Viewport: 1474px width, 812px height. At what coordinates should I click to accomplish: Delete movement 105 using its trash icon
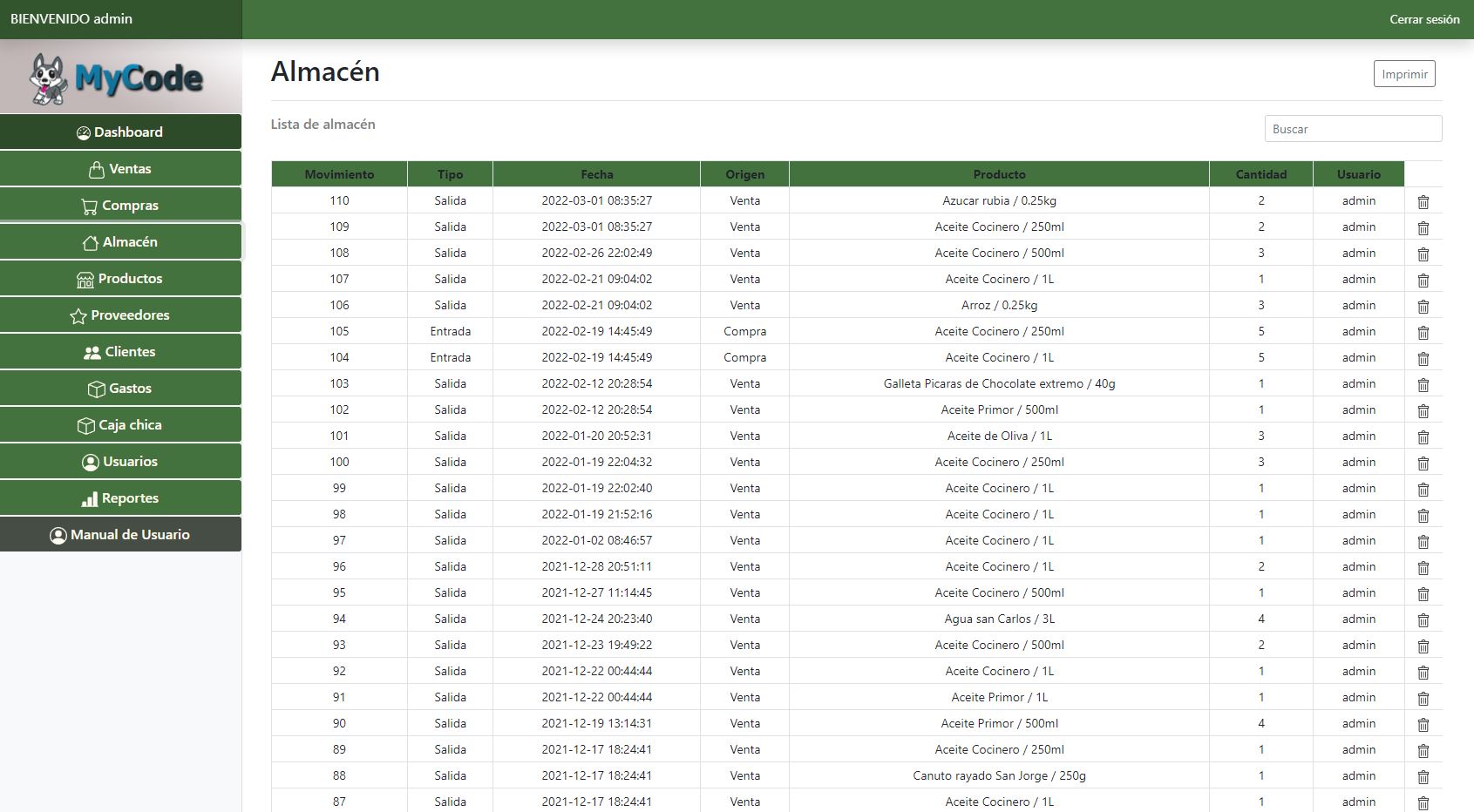(1423, 332)
